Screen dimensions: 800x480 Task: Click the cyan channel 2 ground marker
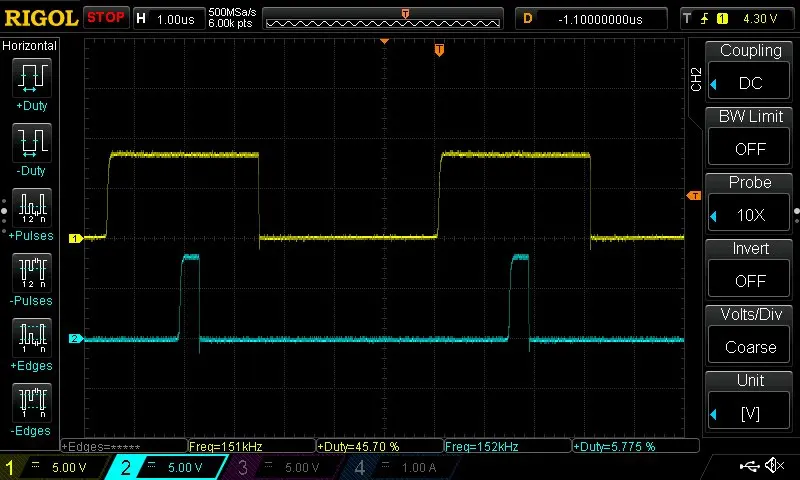[76, 339]
